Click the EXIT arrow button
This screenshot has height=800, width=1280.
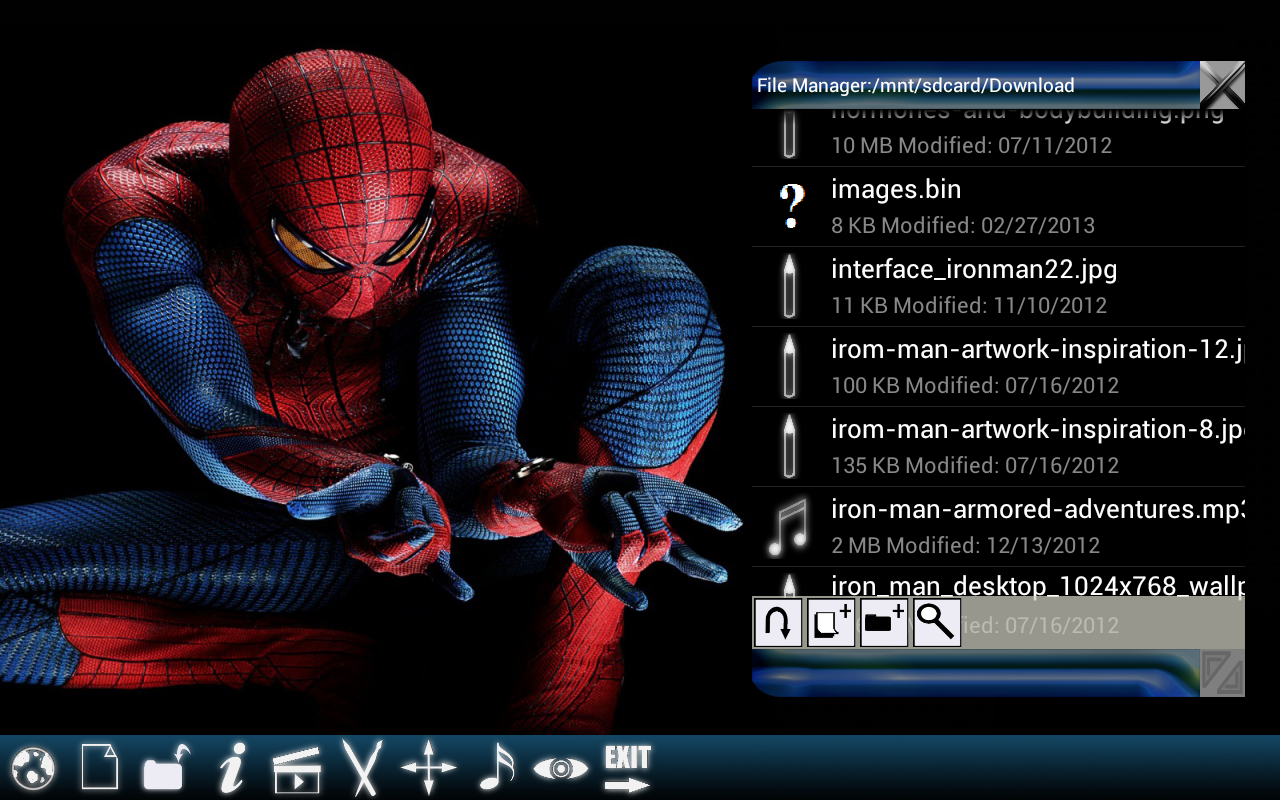627,769
